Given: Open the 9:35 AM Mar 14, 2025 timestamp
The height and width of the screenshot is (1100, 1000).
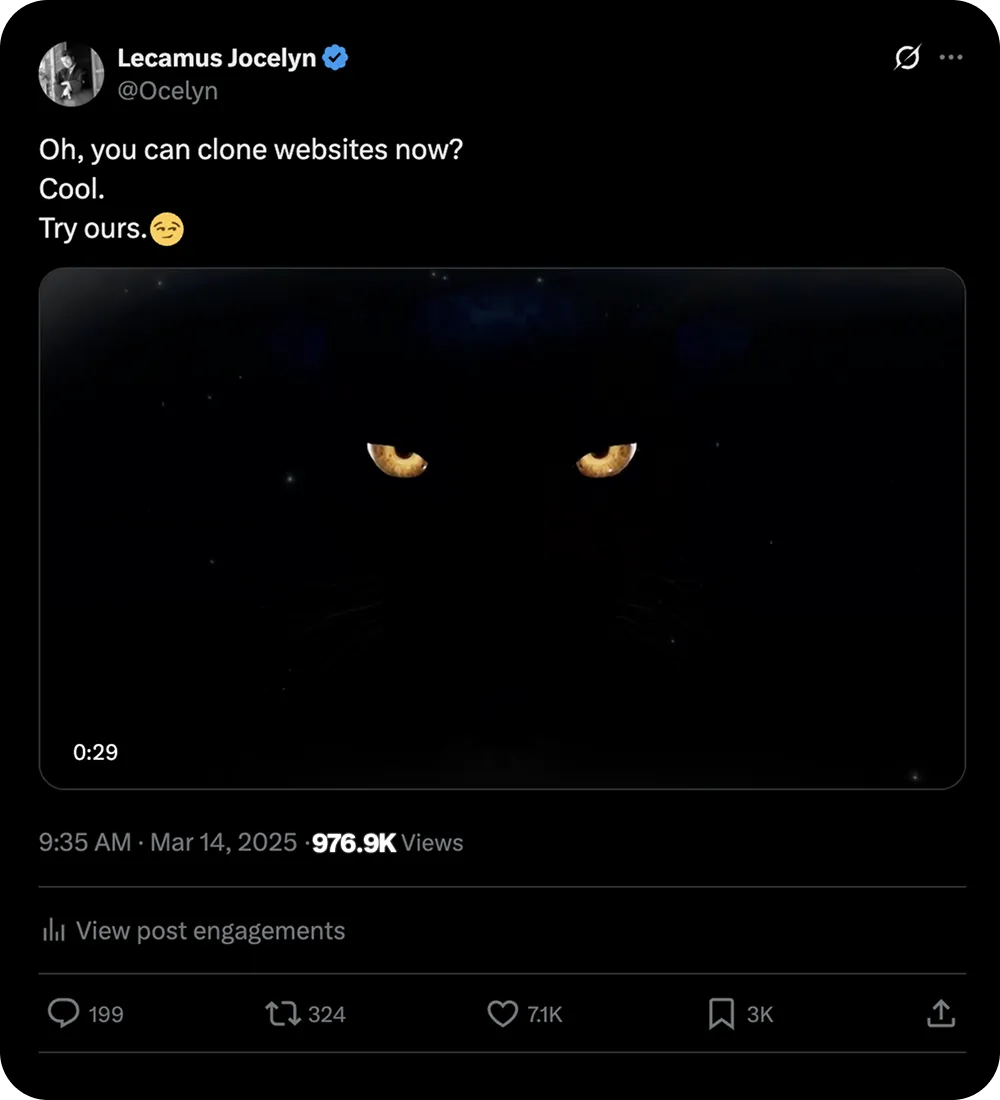Looking at the screenshot, I should pos(167,843).
